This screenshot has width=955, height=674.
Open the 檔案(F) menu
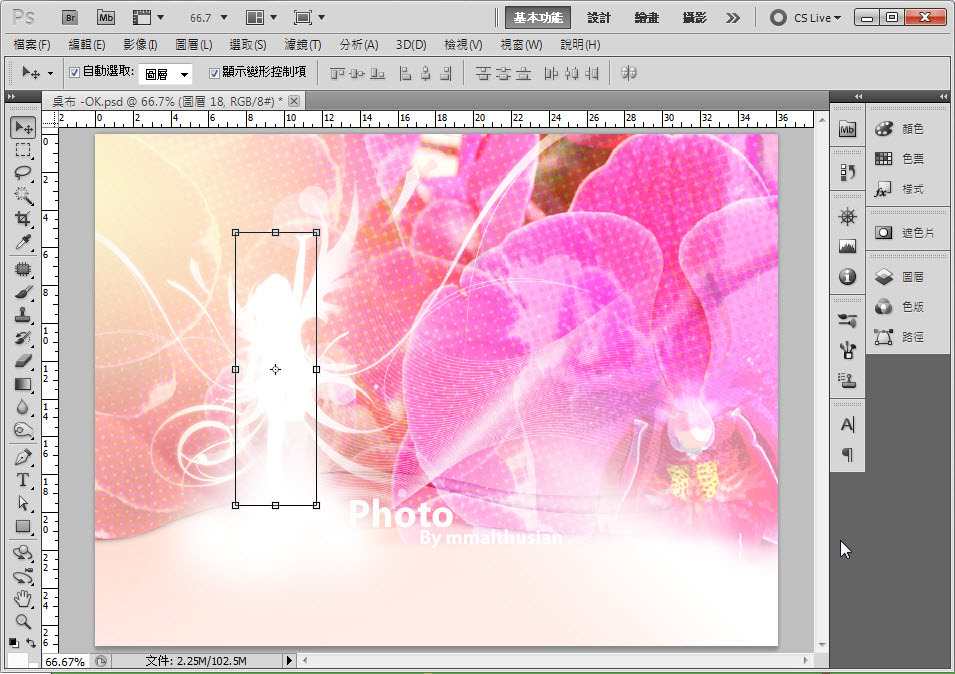pos(32,44)
